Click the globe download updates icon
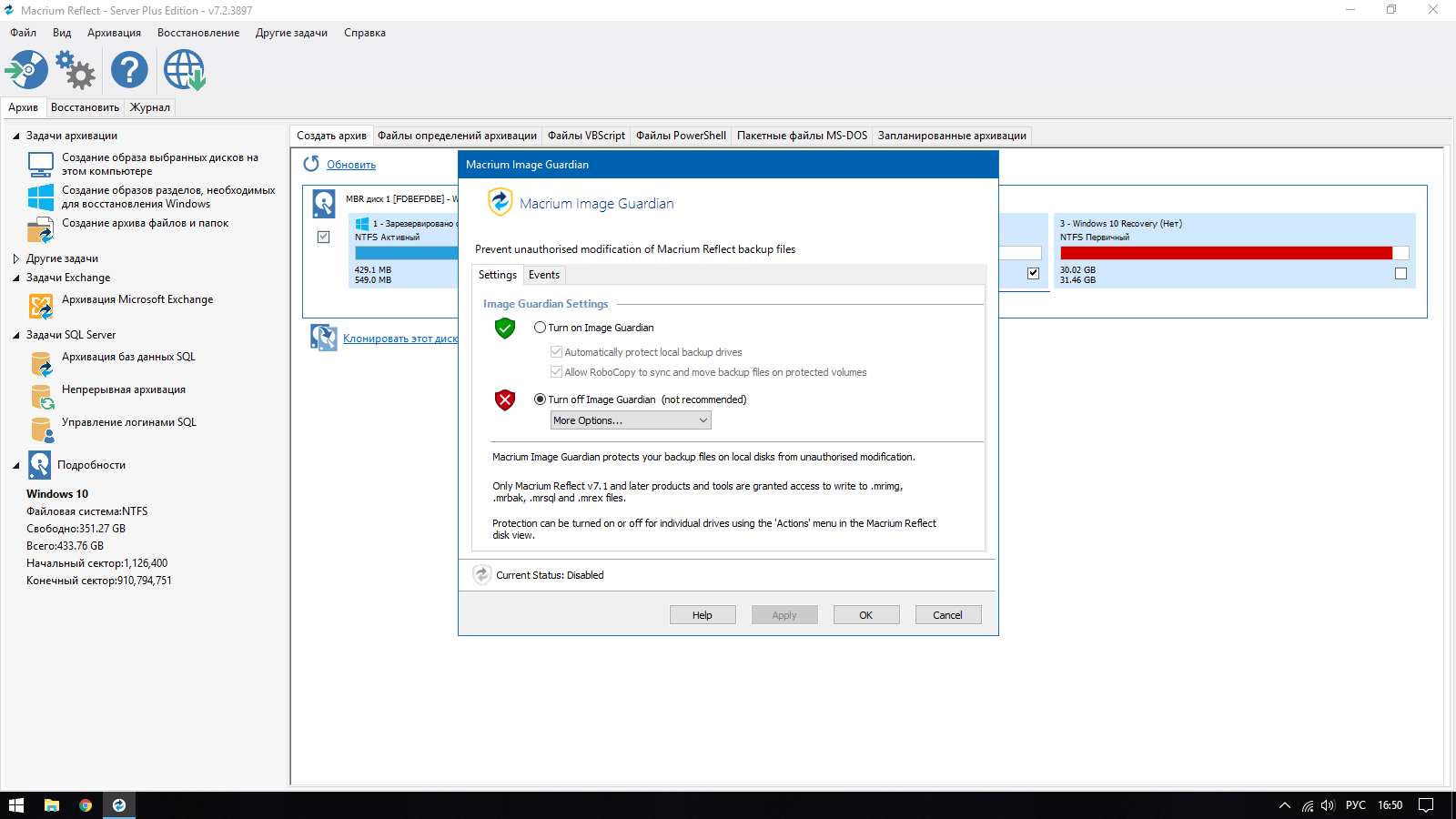This screenshot has width=1456, height=819. point(185,70)
